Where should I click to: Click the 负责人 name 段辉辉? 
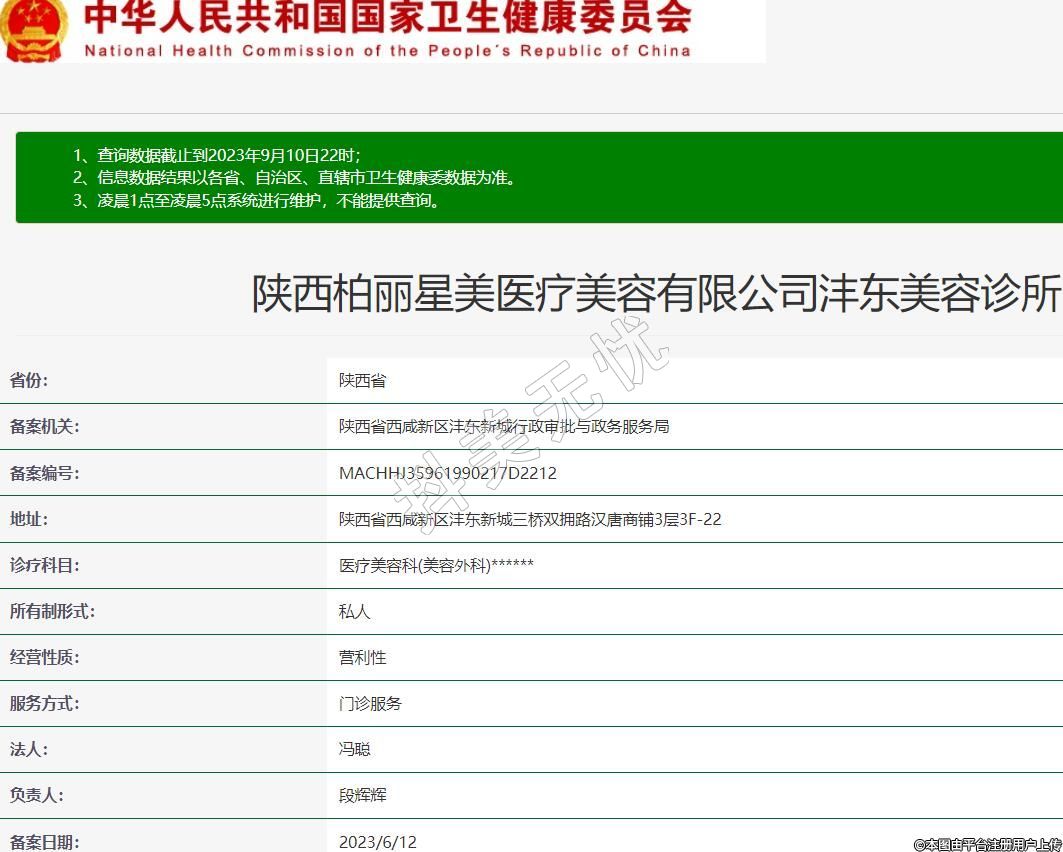(x=363, y=795)
